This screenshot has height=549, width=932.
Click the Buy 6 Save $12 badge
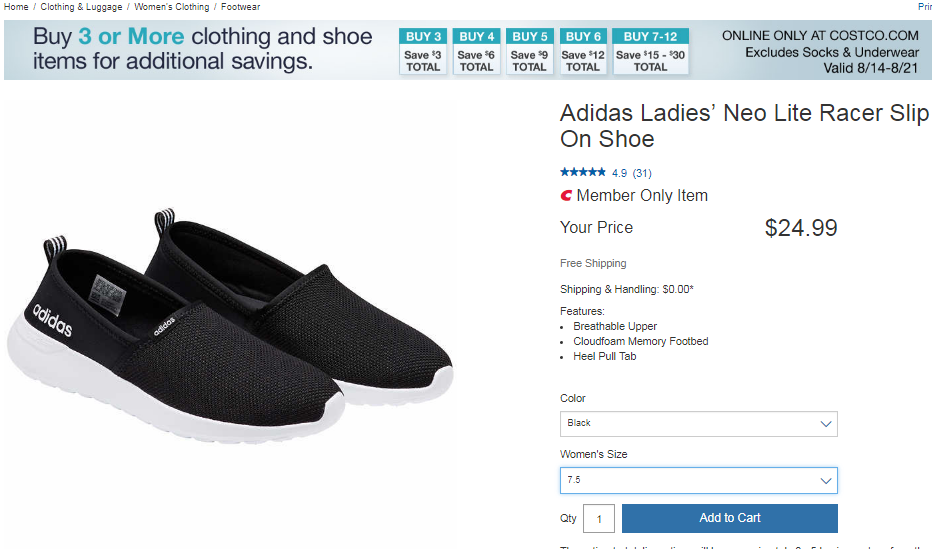tap(582, 52)
